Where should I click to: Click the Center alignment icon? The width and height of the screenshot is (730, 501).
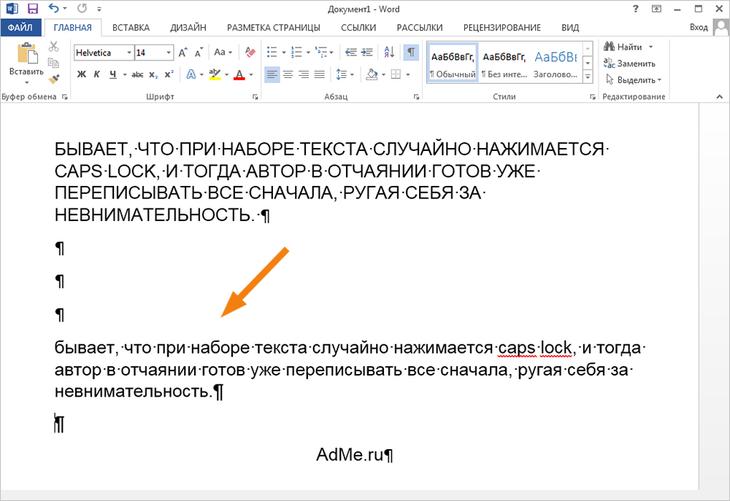tap(288, 74)
